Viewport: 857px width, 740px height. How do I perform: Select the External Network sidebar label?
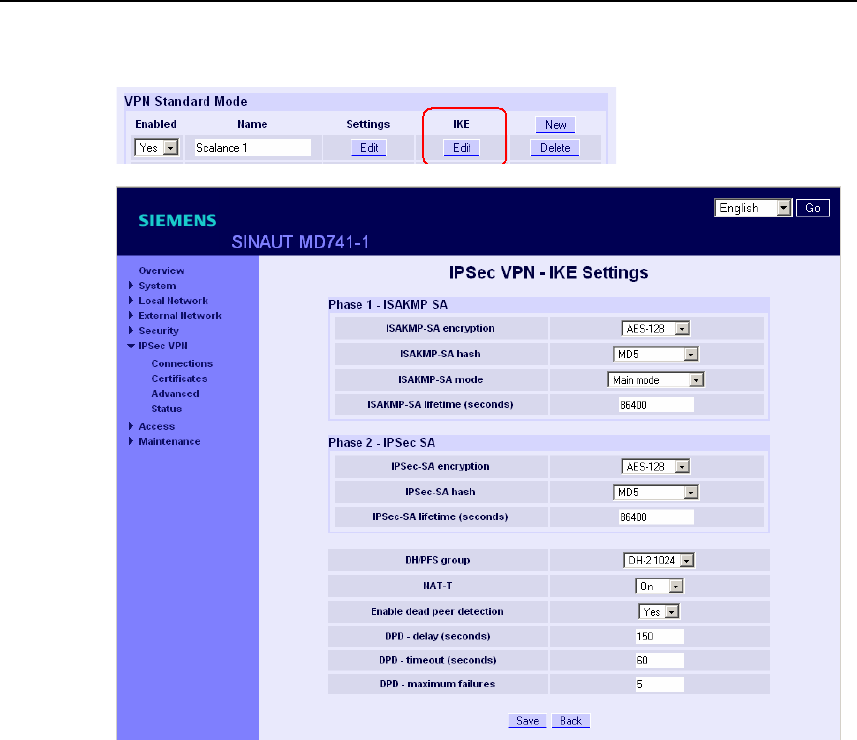point(180,315)
